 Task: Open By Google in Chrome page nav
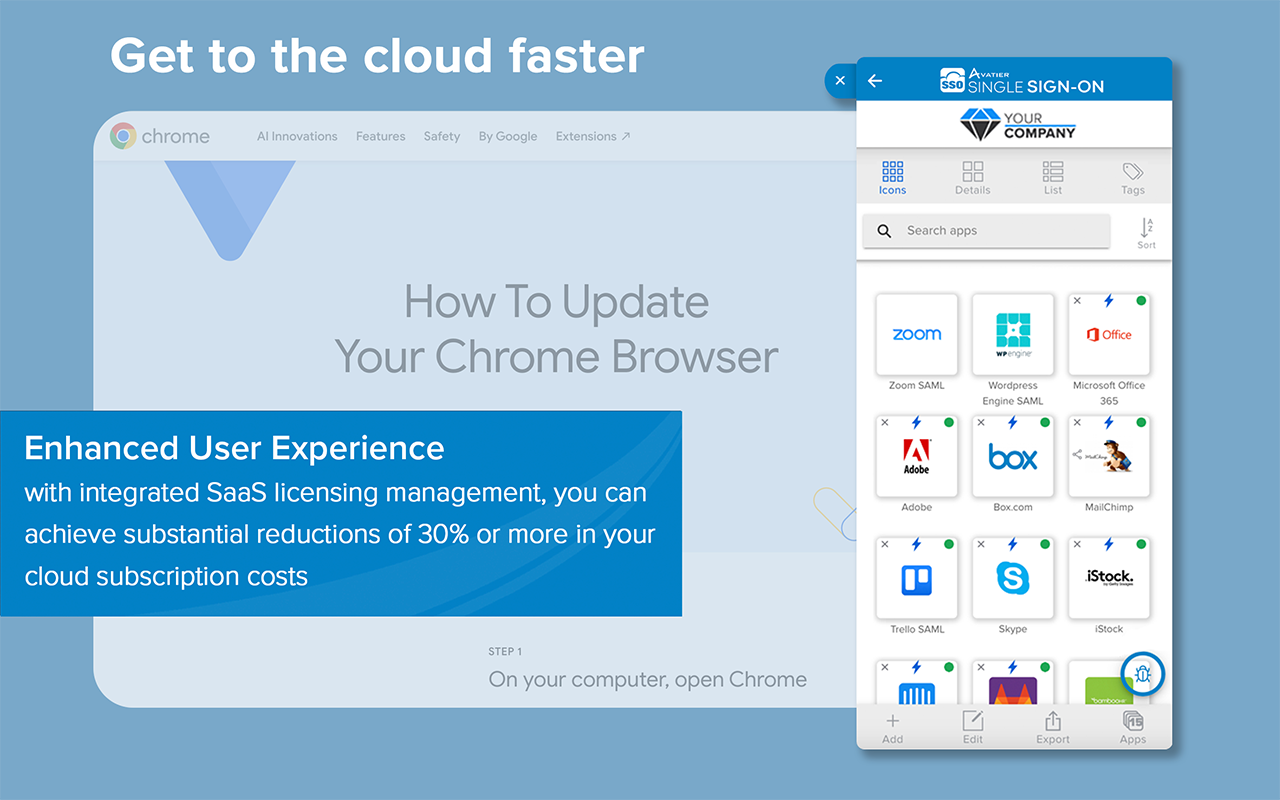tap(508, 136)
